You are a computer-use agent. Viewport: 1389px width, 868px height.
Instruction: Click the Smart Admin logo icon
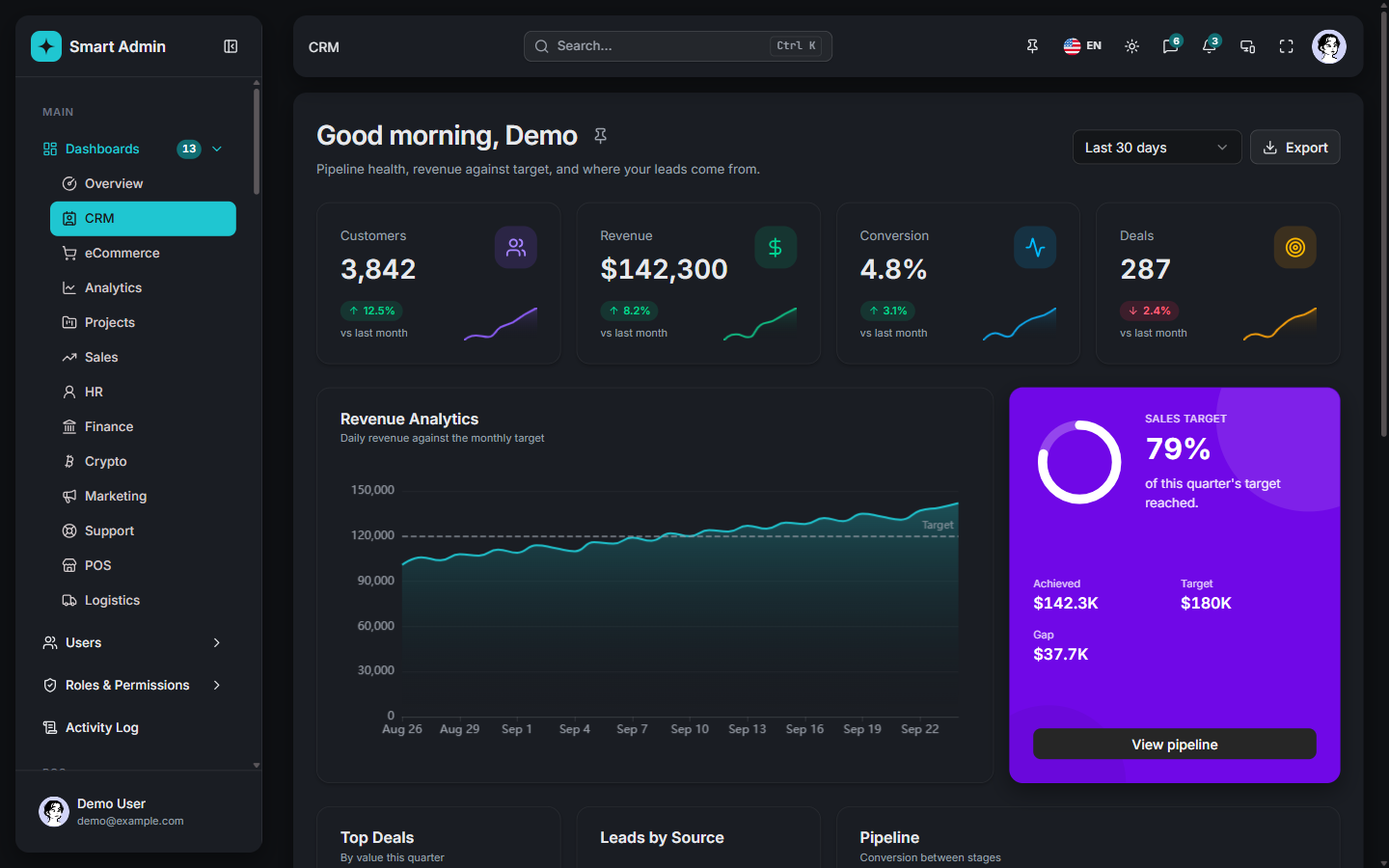click(46, 46)
